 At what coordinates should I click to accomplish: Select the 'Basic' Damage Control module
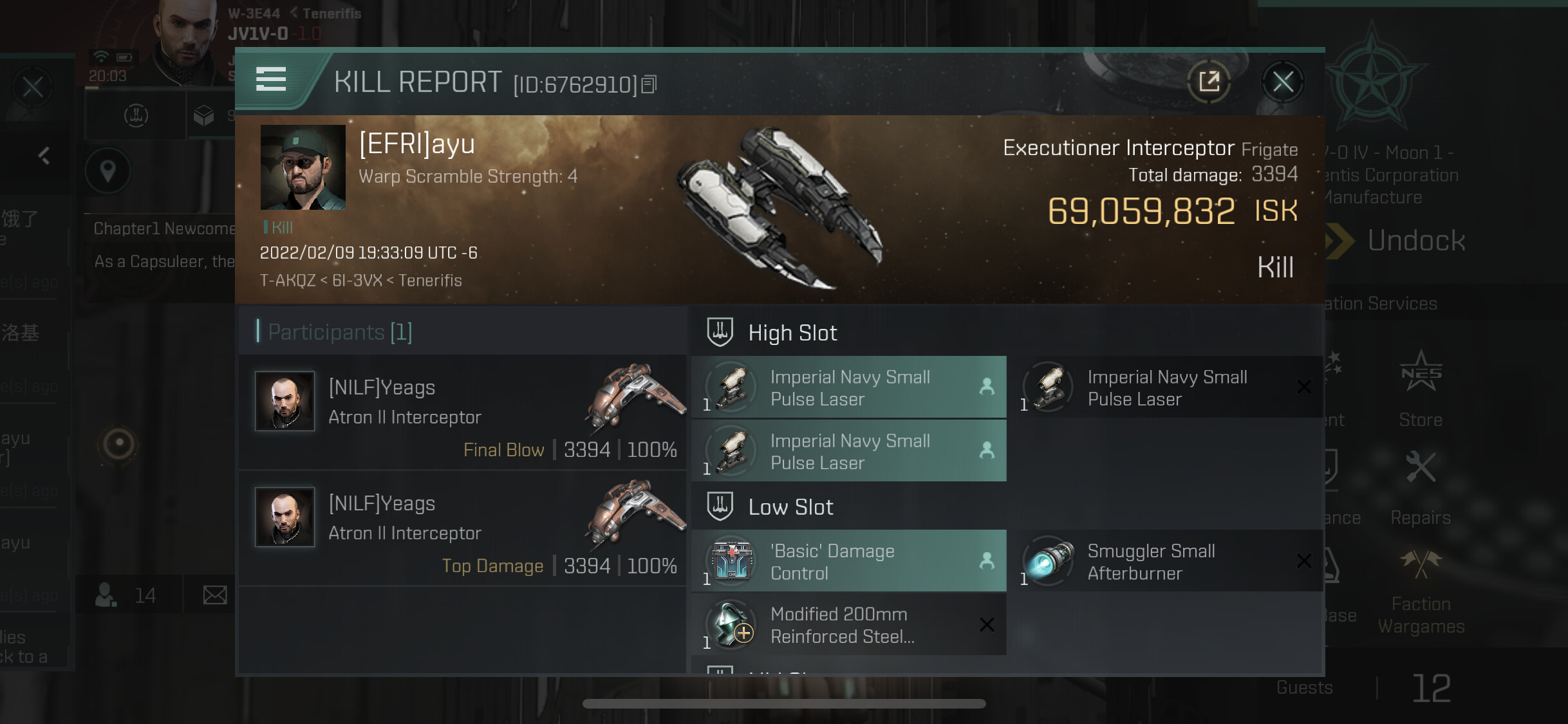pyautogui.click(x=848, y=561)
